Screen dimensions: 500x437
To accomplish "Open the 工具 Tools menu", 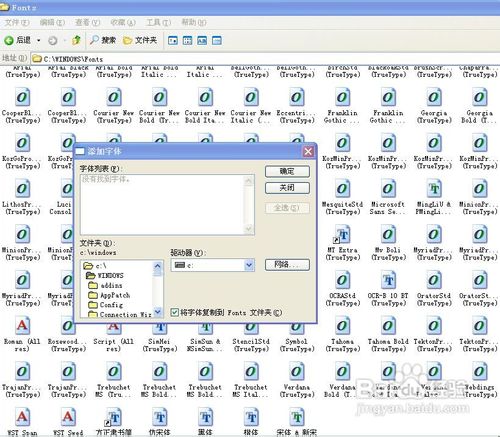I will point(158,22).
